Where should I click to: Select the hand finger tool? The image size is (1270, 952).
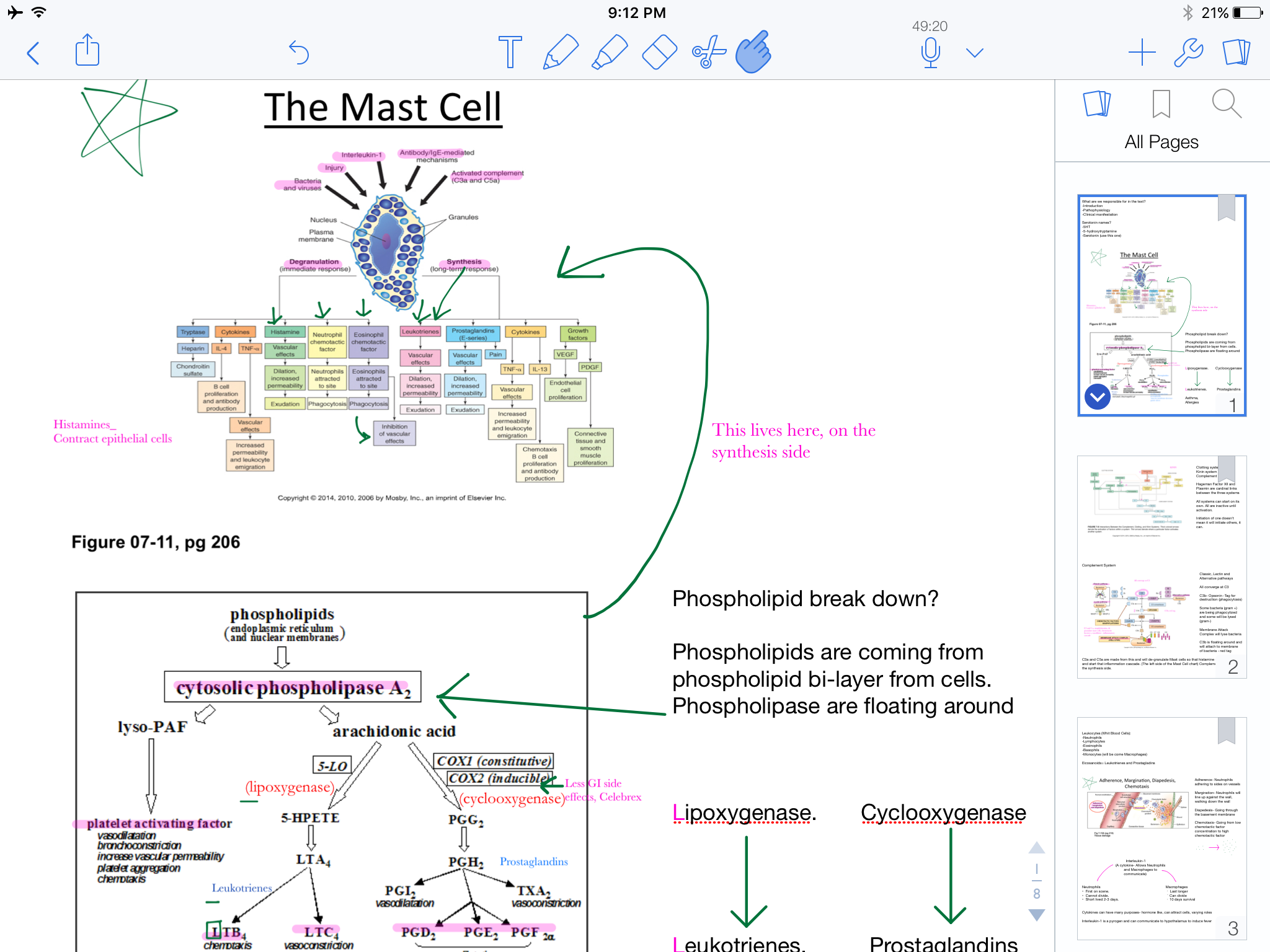(x=753, y=52)
